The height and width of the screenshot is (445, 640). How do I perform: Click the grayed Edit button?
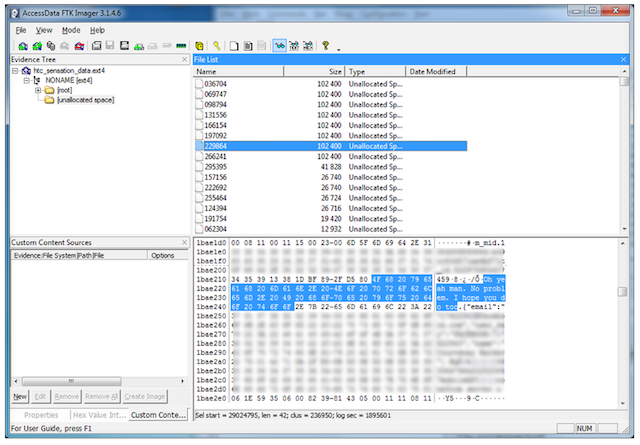pos(40,396)
